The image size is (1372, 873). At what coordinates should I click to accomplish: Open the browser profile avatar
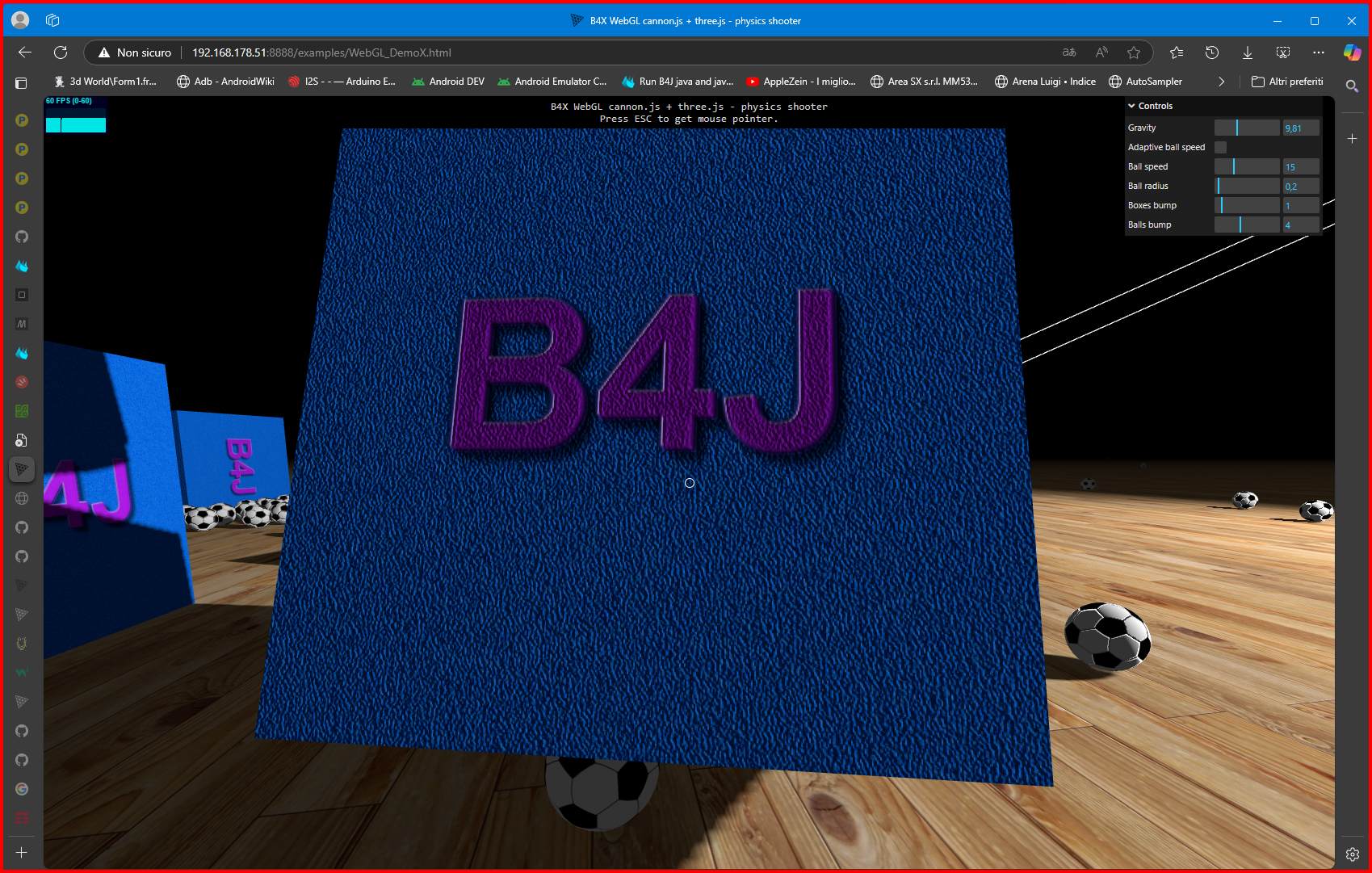(x=21, y=20)
